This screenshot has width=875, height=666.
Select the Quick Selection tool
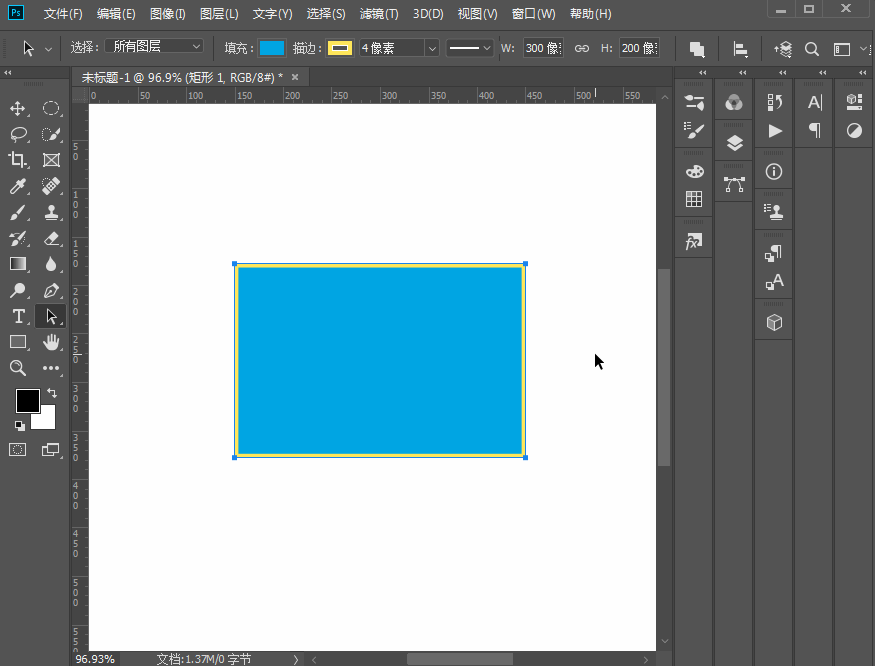[51, 134]
